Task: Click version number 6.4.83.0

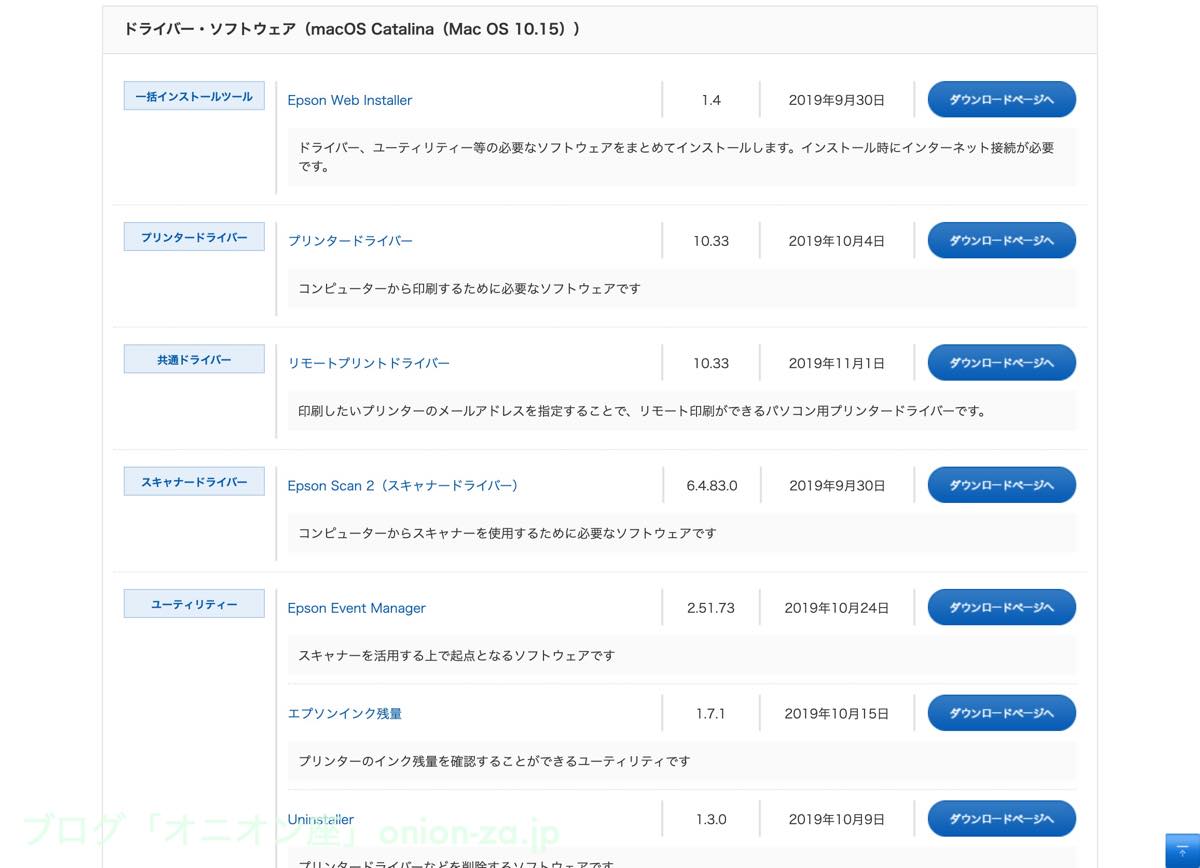Action: 711,485
